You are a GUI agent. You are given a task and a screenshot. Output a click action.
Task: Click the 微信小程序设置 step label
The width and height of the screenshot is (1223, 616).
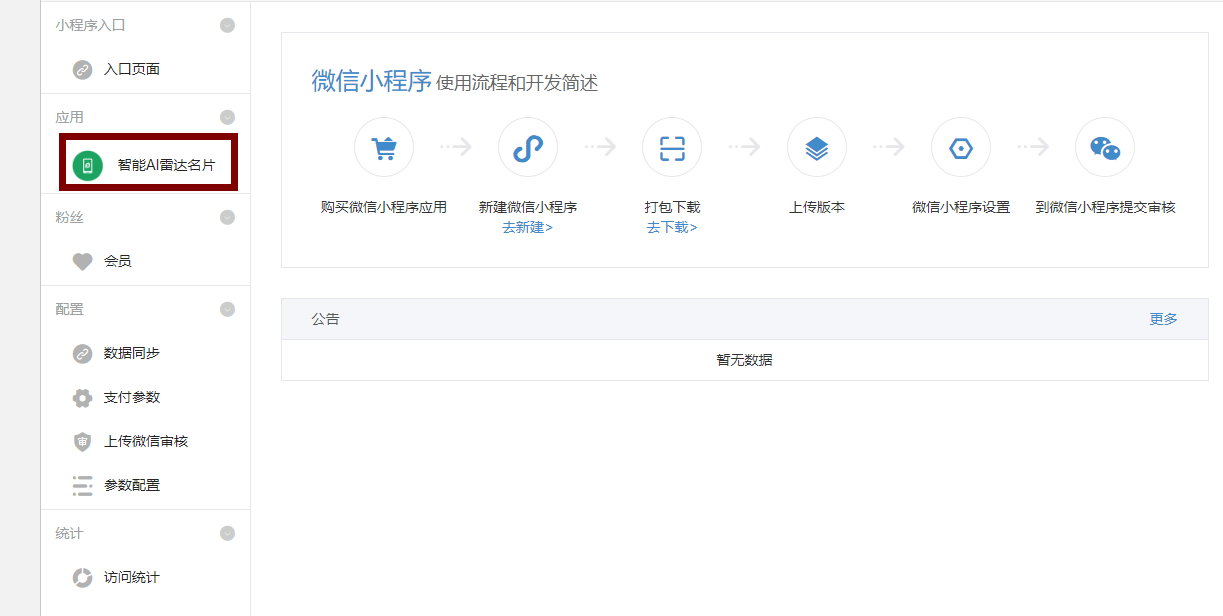click(x=961, y=207)
